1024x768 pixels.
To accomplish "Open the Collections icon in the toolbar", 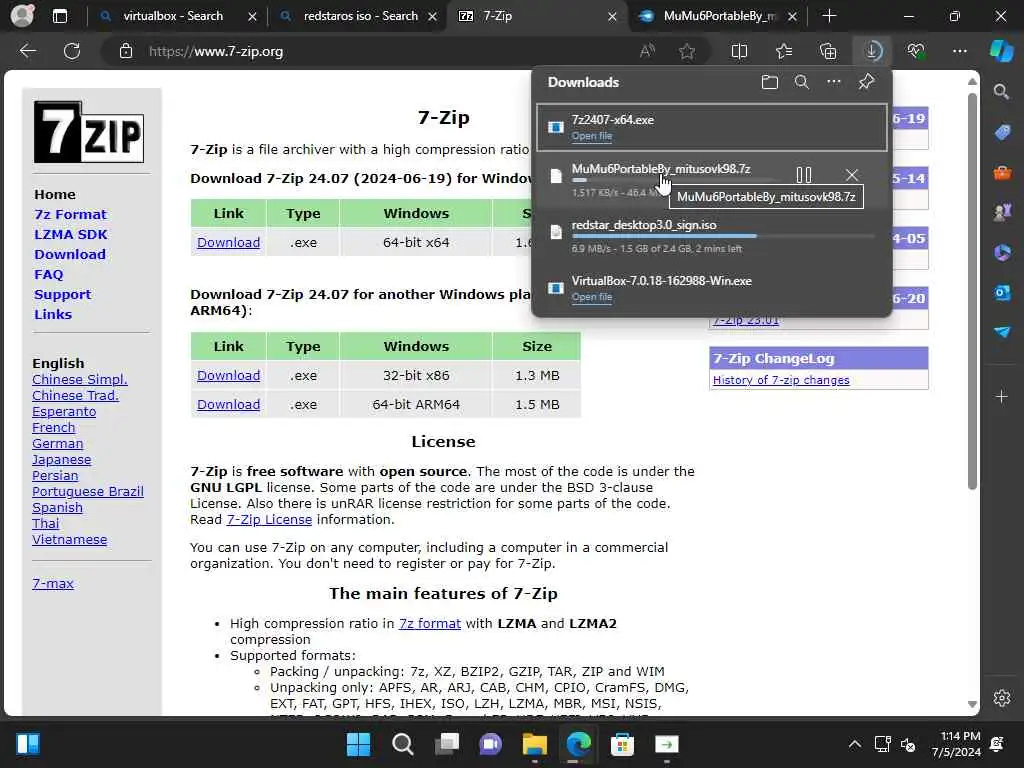I will pos(828,51).
